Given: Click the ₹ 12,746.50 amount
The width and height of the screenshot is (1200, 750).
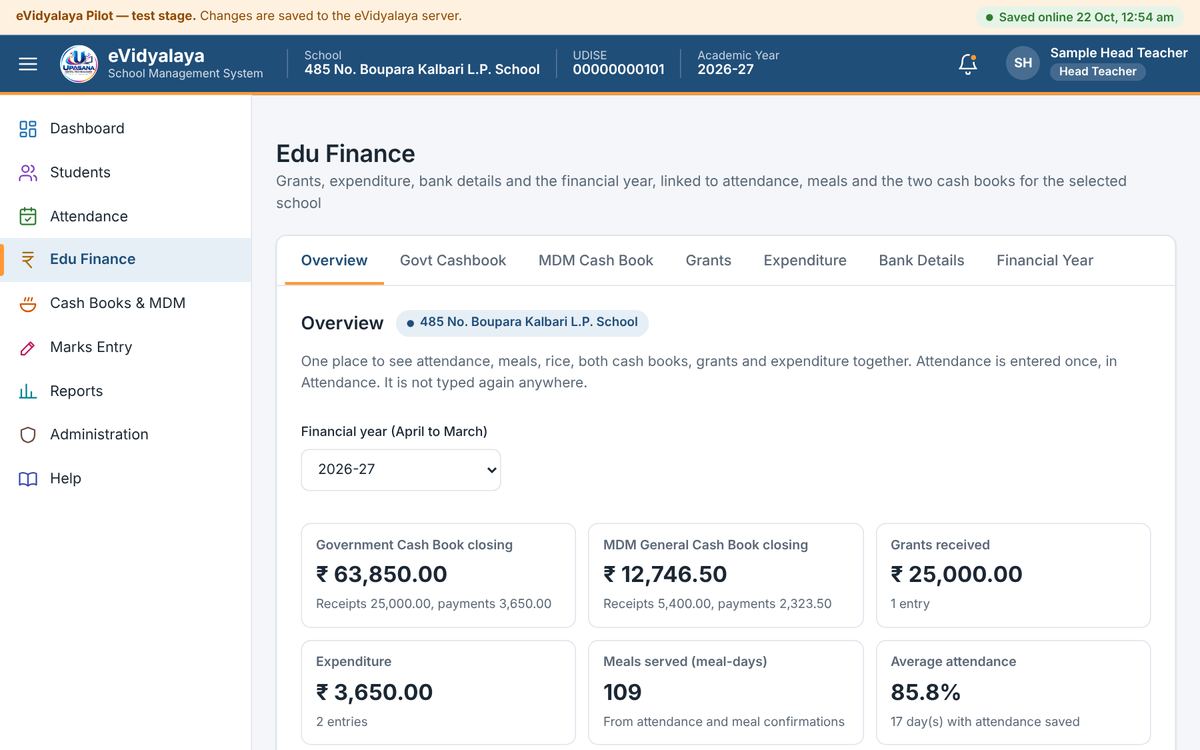Looking at the screenshot, I should click(x=665, y=574).
